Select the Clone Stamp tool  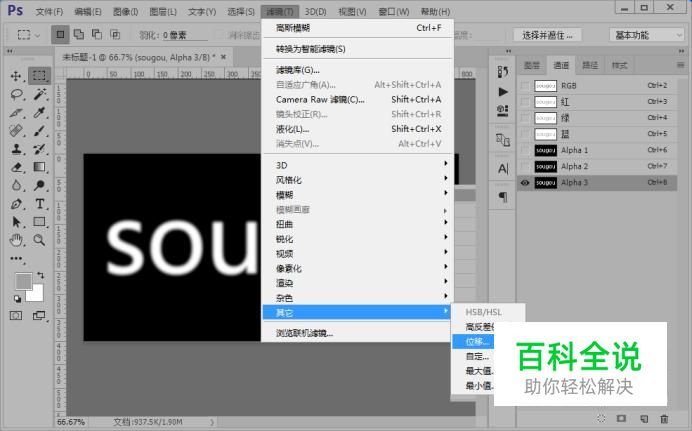click(x=16, y=149)
